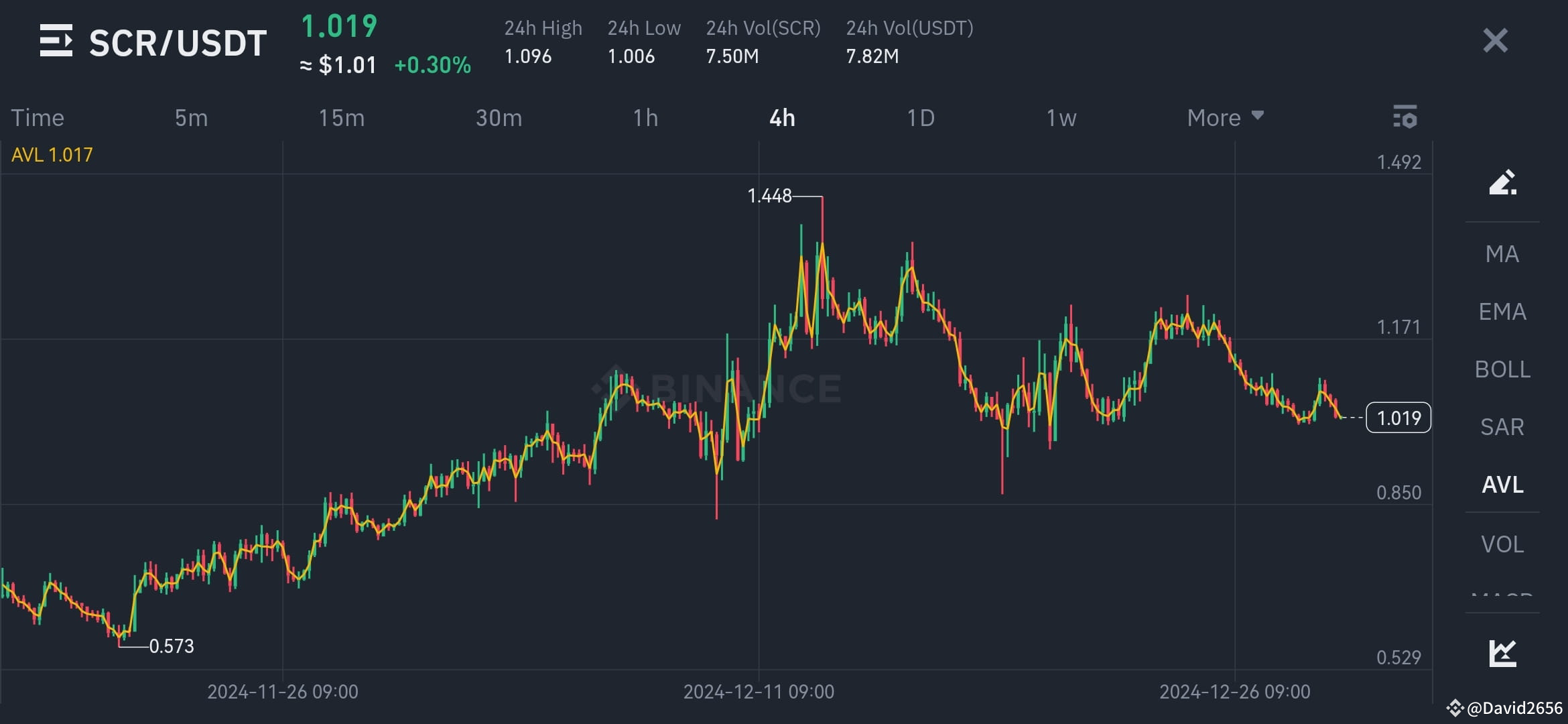Show the VOL volume indicator
Viewport: 1568px width, 724px height.
[1502, 544]
